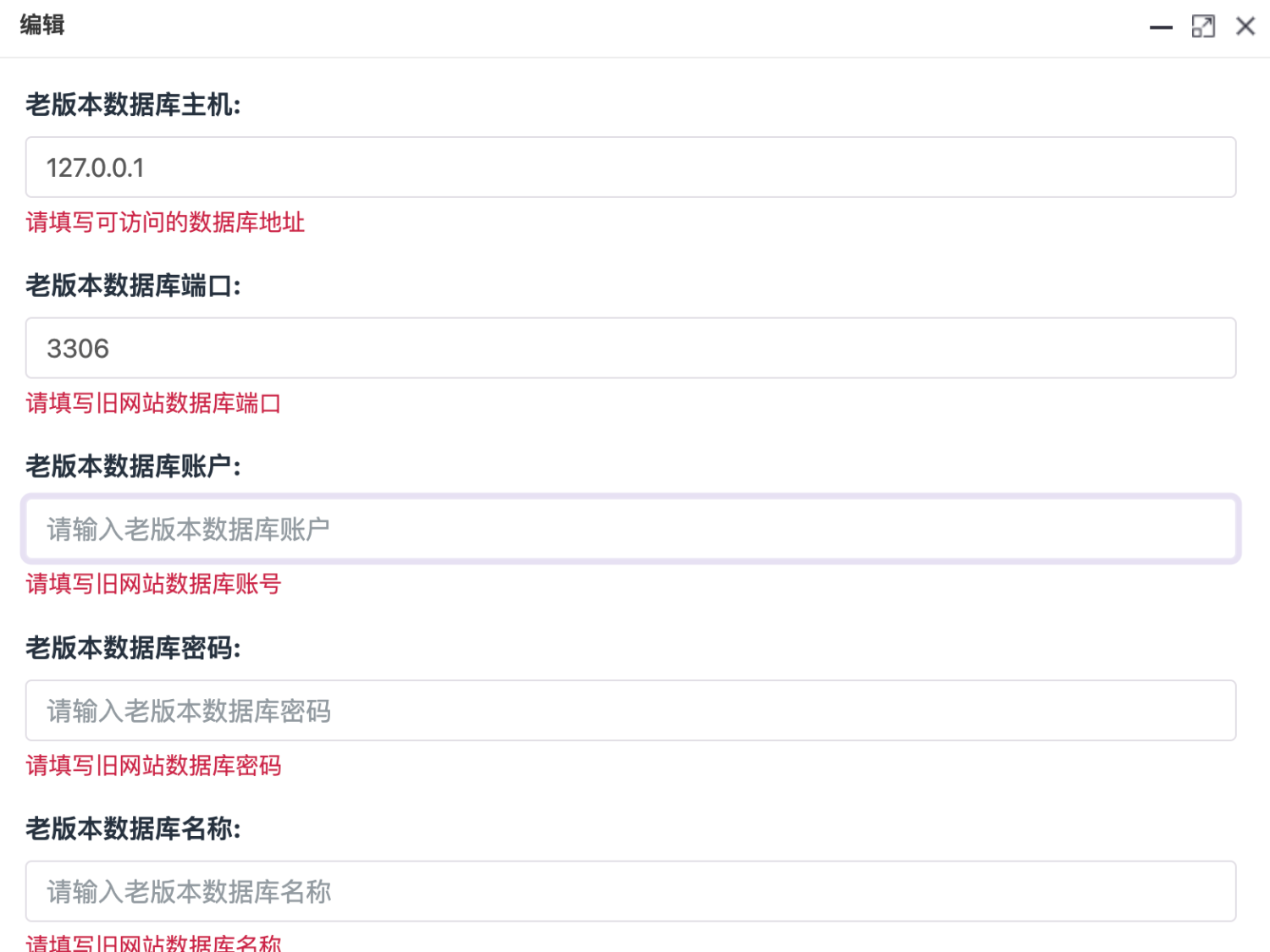
Task: Click the 老版本数据库名称 label
Action: [133, 828]
